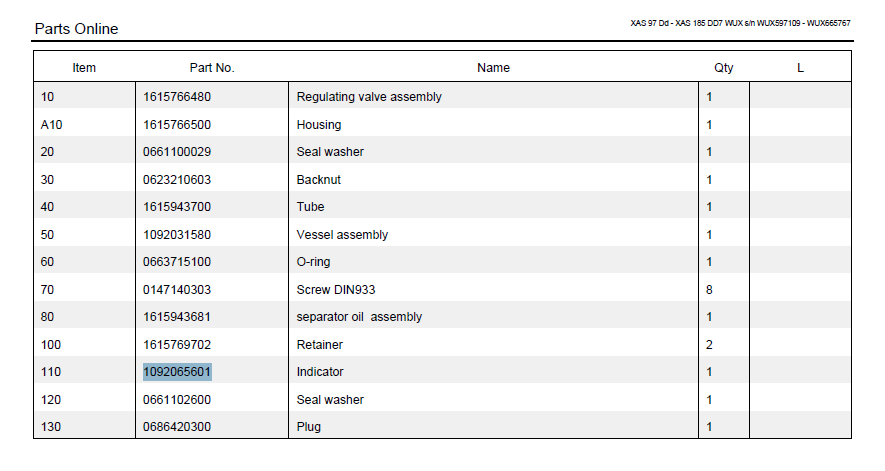Click the Plug part number 0686420300

tap(177, 427)
